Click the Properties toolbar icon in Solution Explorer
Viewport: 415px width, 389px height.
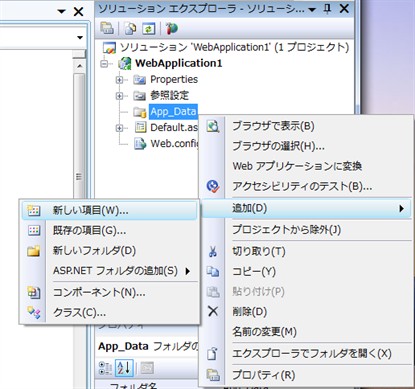(x=107, y=28)
